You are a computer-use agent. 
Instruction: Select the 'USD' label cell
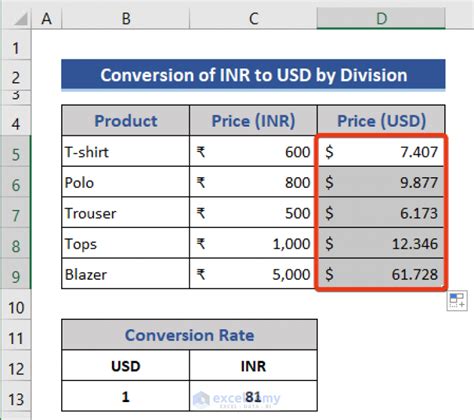[x=126, y=365]
